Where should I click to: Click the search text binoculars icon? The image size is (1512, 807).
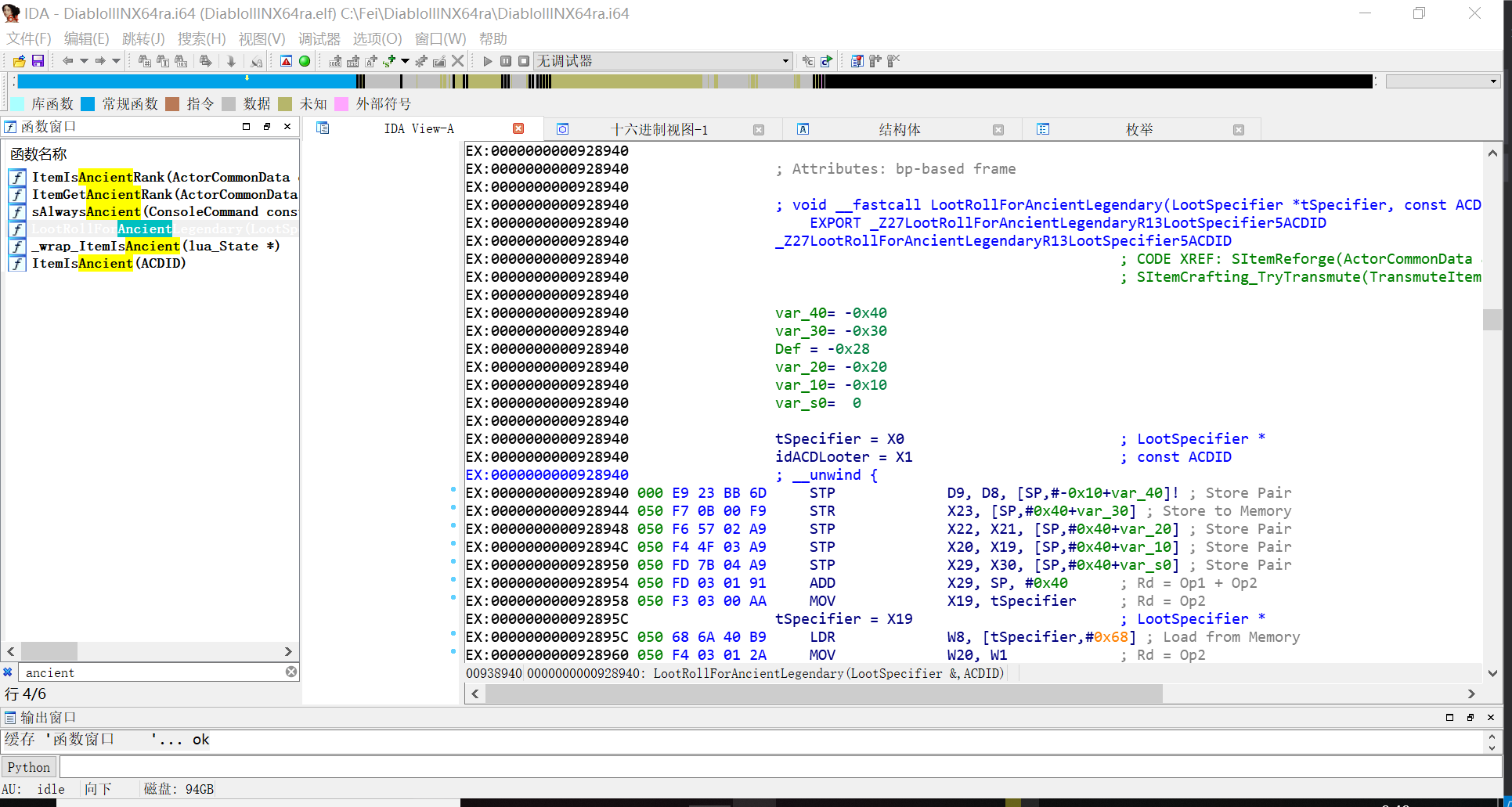click(x=163, y=61)
